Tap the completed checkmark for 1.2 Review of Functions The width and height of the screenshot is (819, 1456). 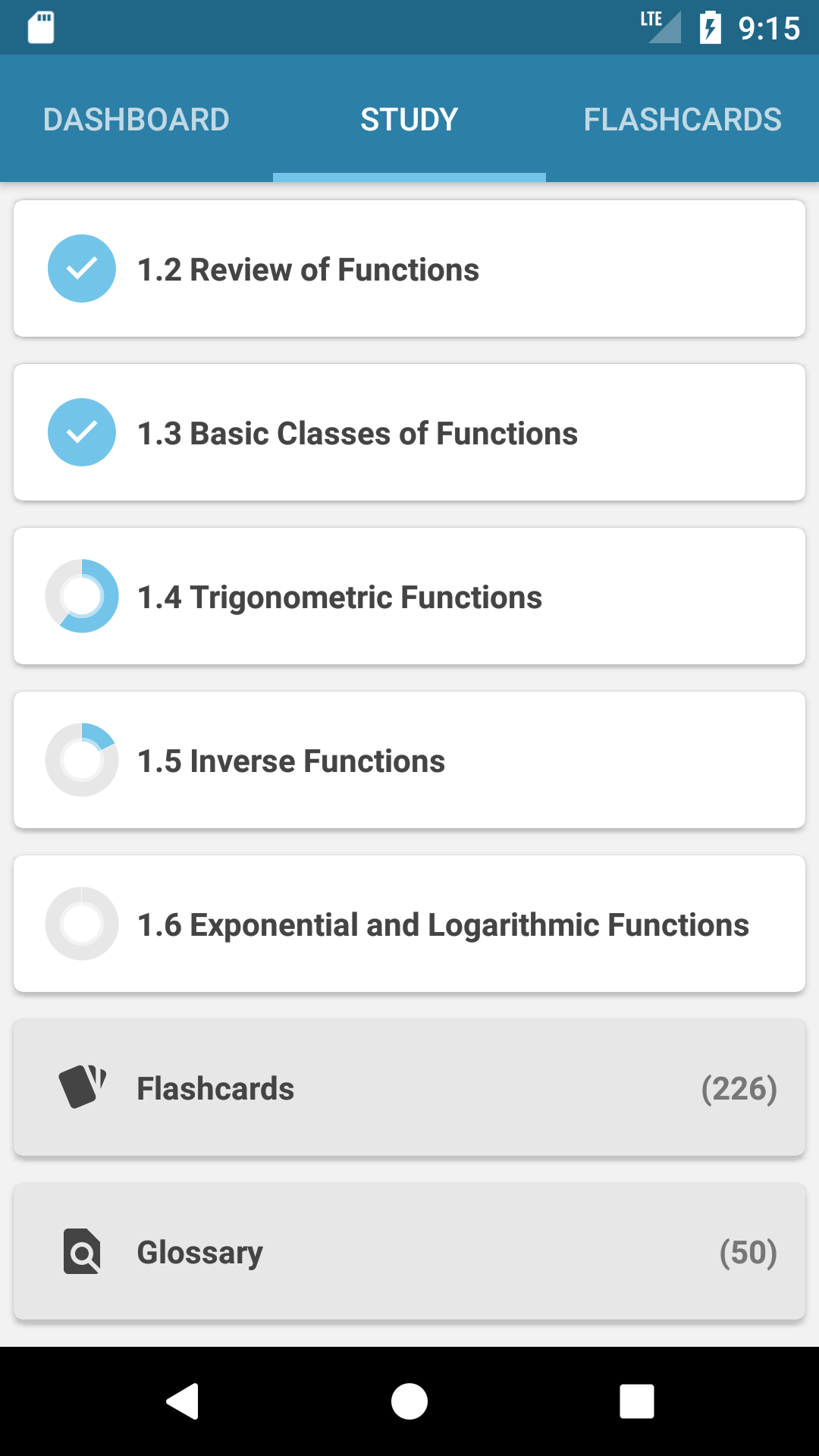click(82, 268)
